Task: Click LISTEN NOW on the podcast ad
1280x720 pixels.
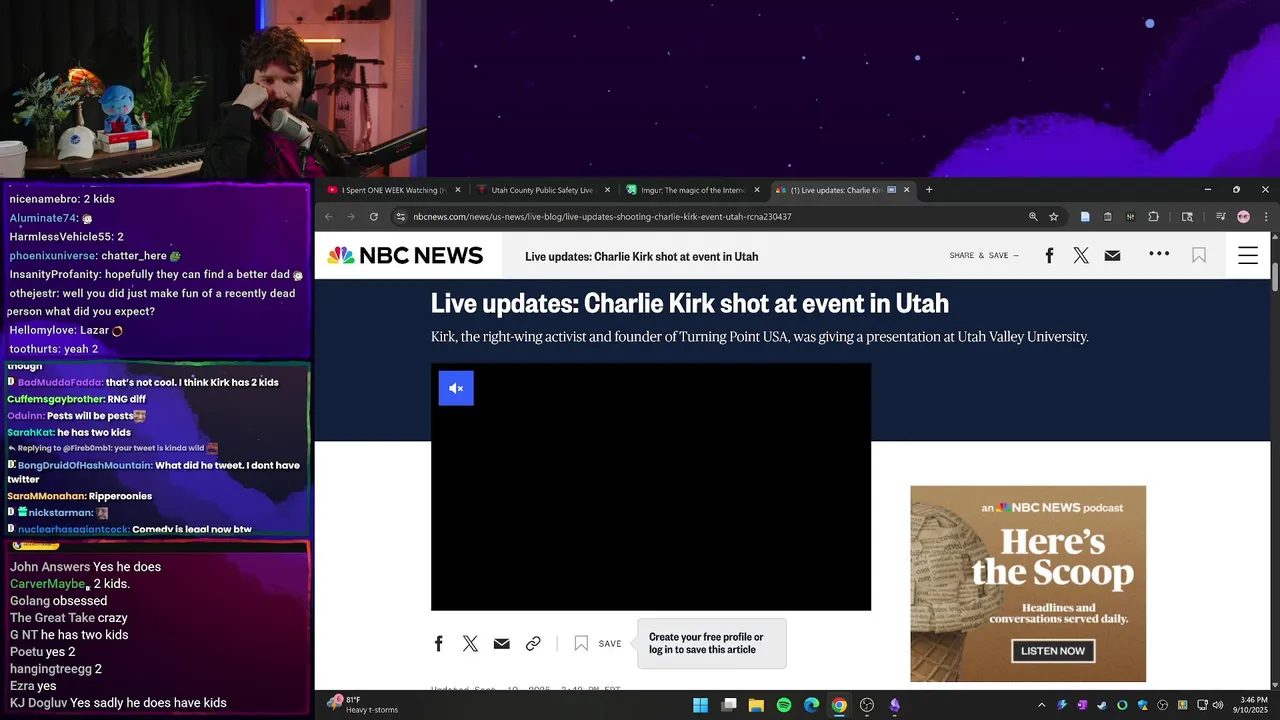Action: [x=1053, y=651]
